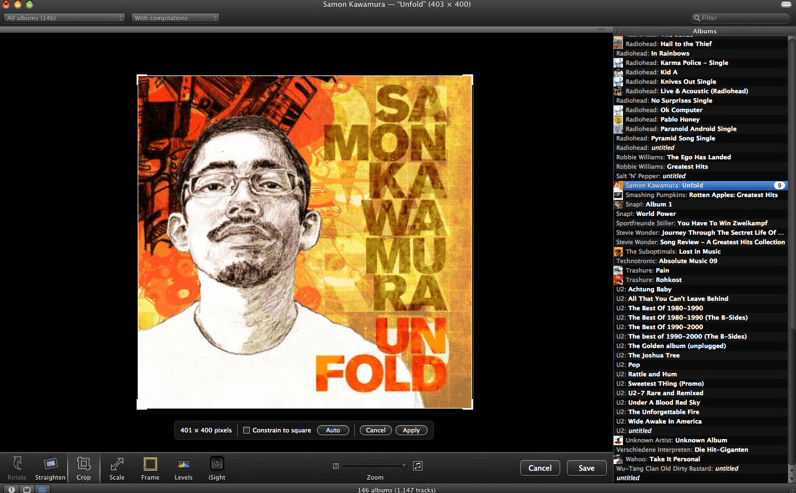The image size is (796, 493).
Task: Select Sportfreunde Stiller: You Have To Win Zweikampf
Action: coord(701,223)
